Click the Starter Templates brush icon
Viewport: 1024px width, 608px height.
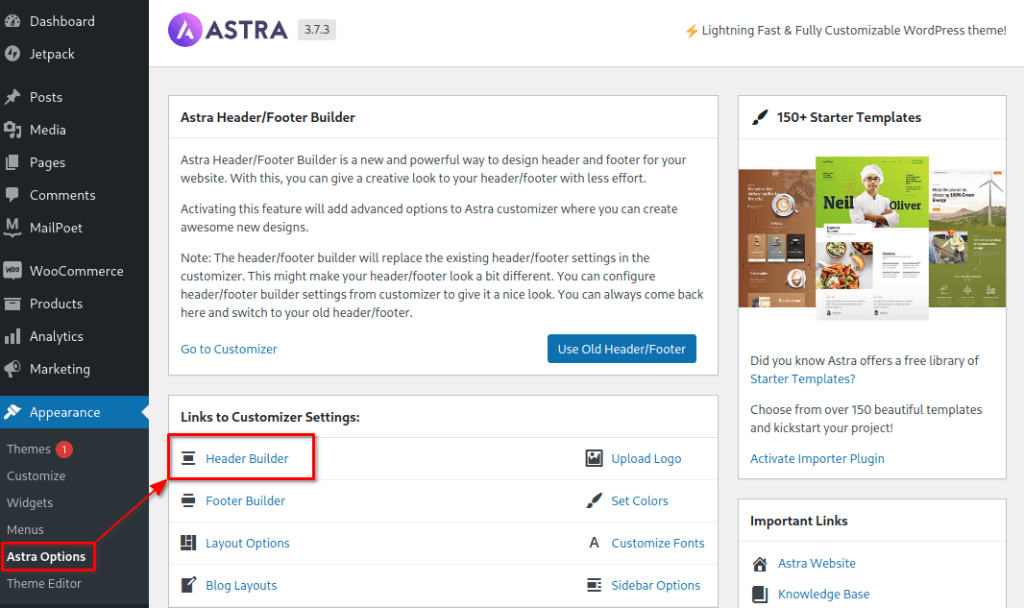pos(760,118)
